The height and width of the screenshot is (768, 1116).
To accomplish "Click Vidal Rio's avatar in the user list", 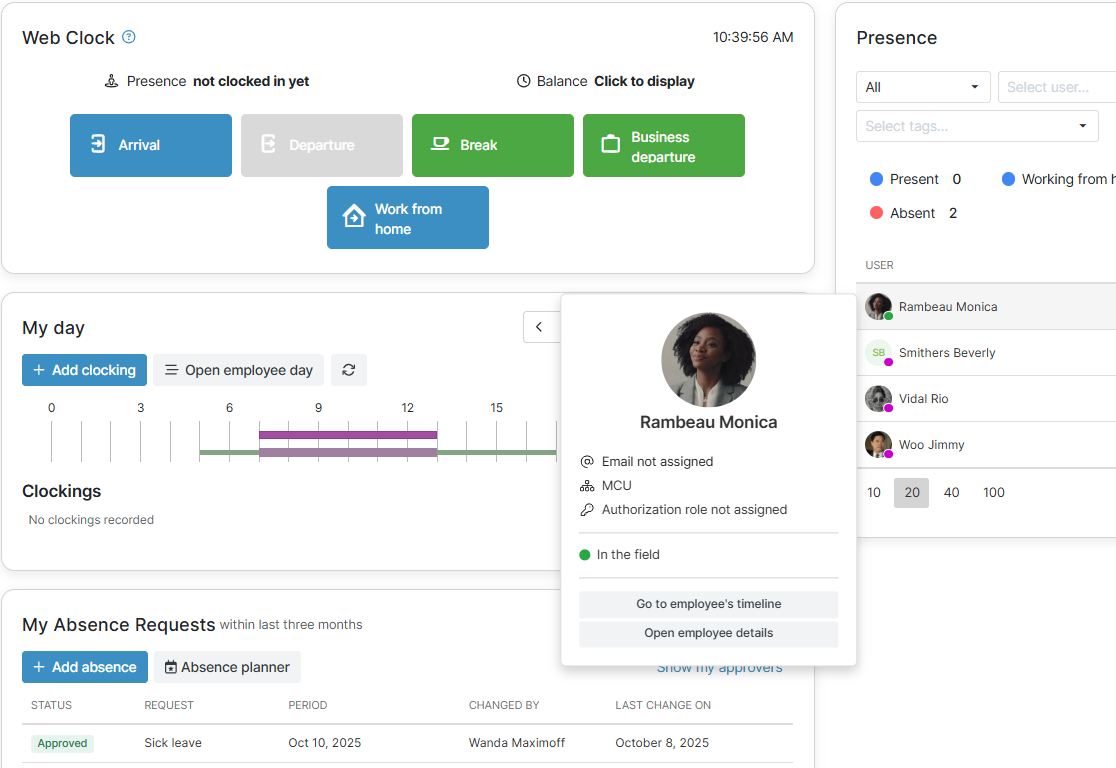I will (x=878, y=399).
